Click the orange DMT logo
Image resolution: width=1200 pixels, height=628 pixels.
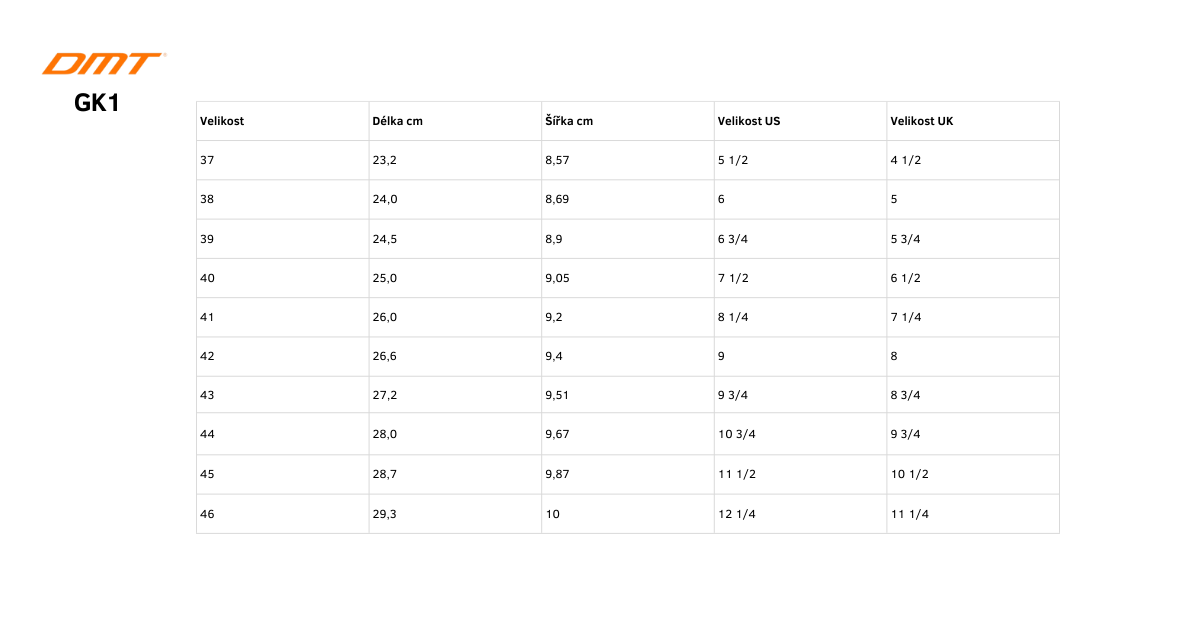coord(103,64)
